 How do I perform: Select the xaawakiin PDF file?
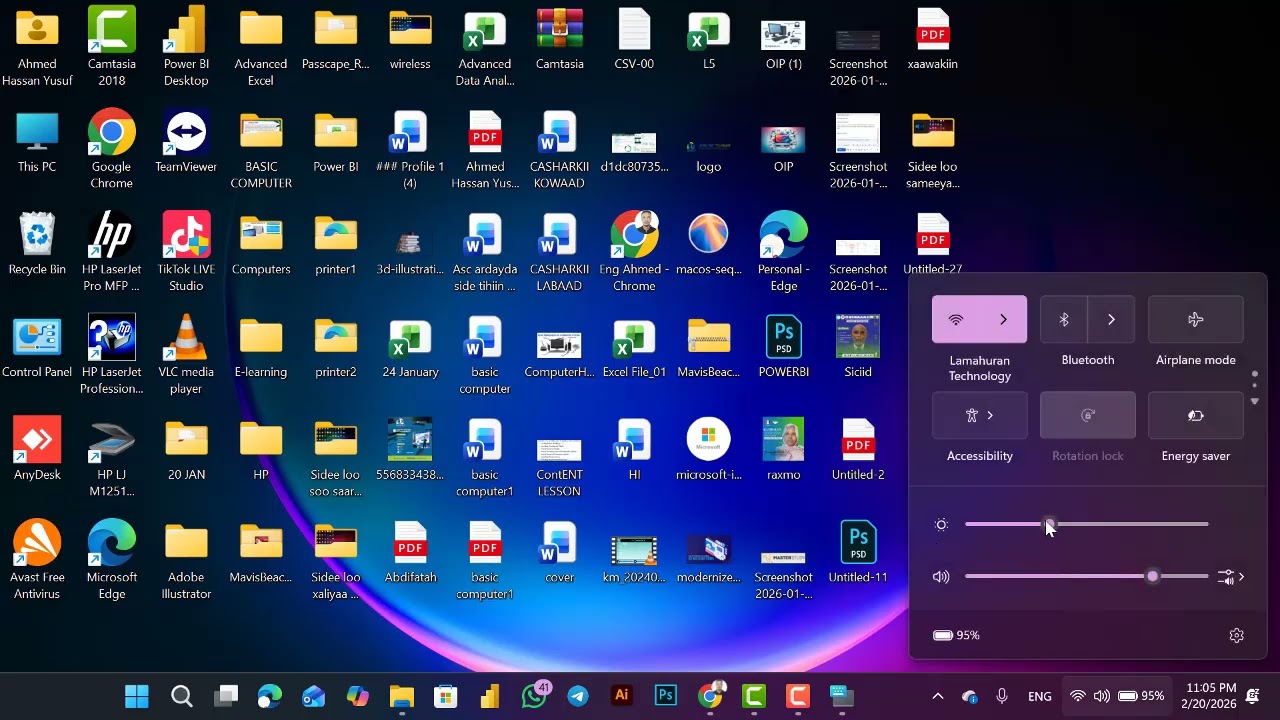pyautogui.click(x=933, y=38)
